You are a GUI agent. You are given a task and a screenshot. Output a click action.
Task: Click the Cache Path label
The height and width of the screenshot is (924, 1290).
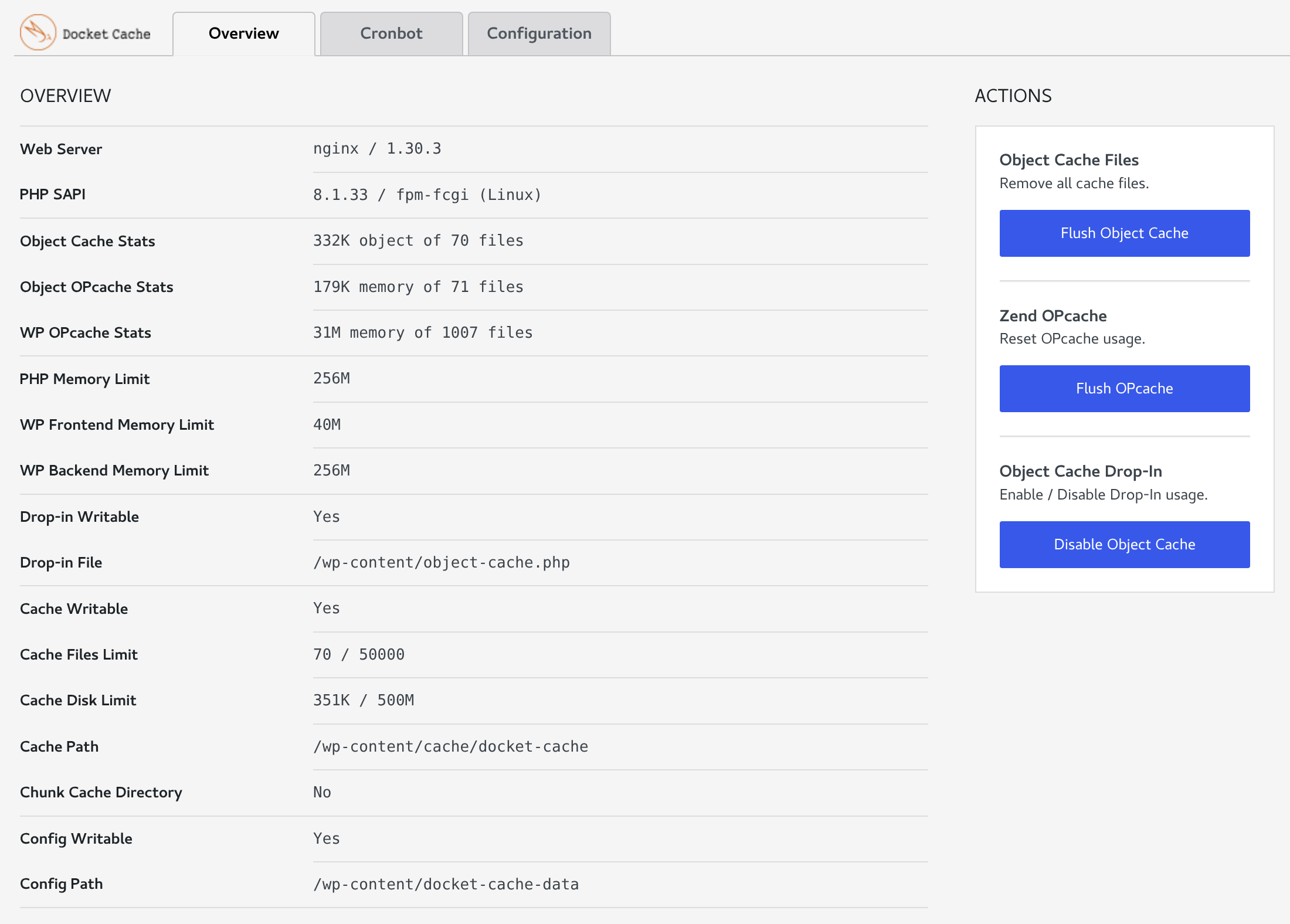(x=59, y=746)
